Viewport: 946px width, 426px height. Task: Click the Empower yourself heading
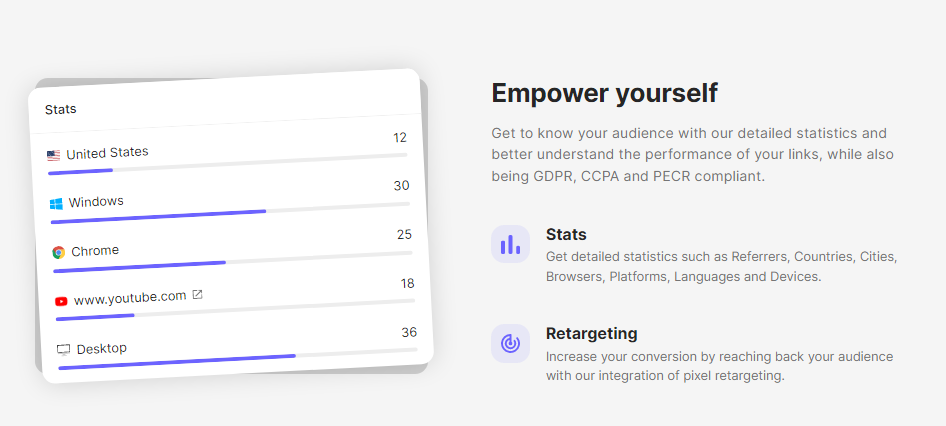pyautogui.click(x=604, y=93)
